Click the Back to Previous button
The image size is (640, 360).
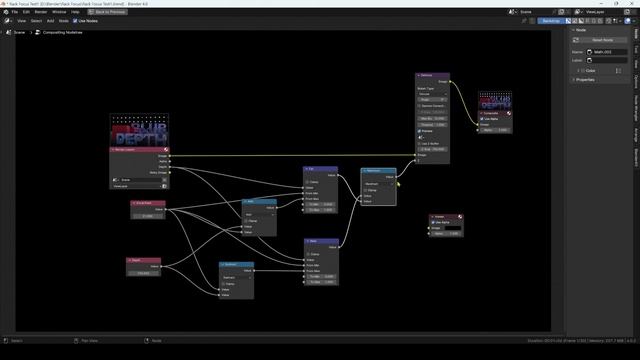coord(107,12)
